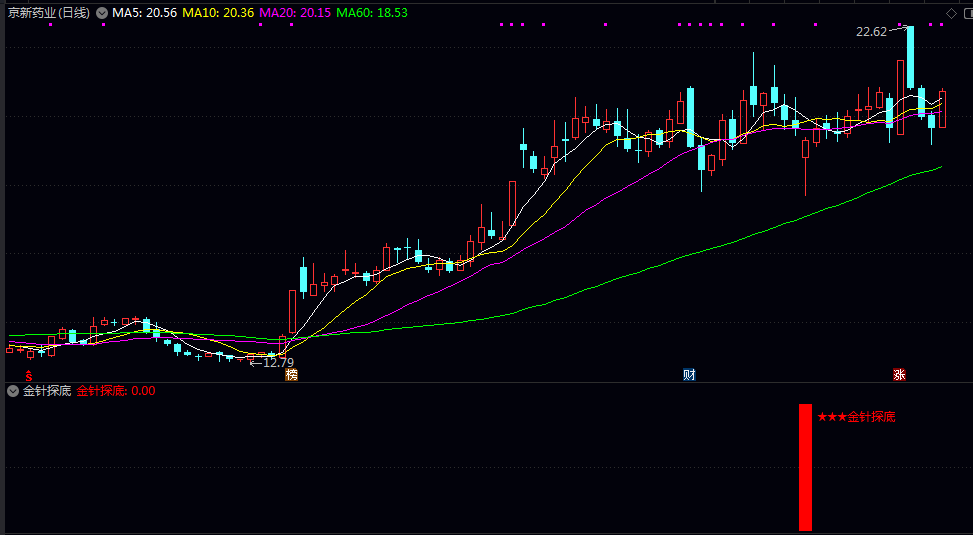Click the red S marker icon

coord(29,375)
